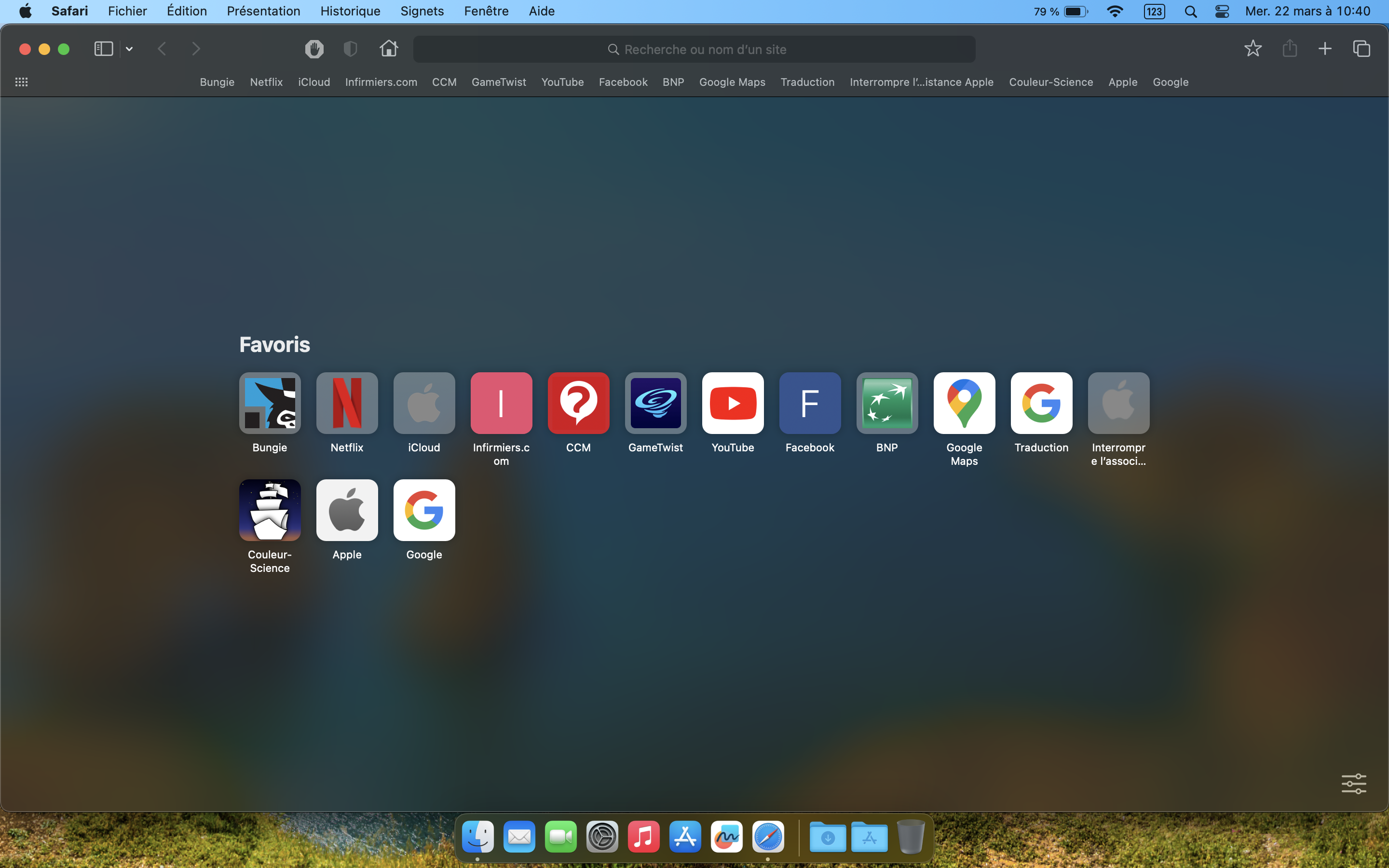Open the GameTwist favorite tile
Viewport: 1389px width, 868px height.
coord(655,403)
